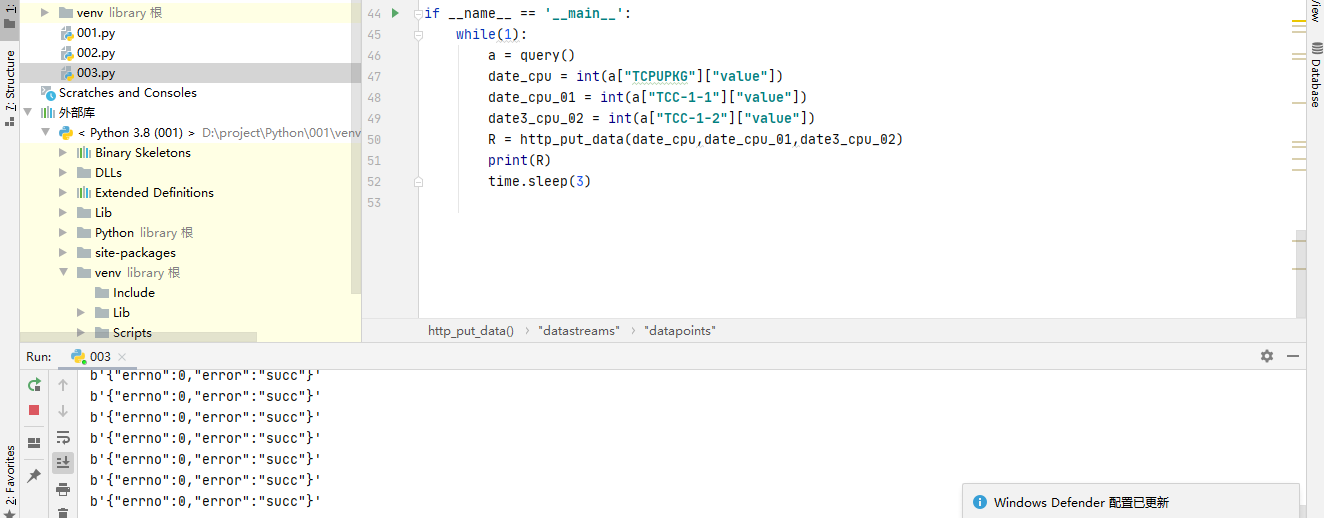
Task: Click Binary Skeletons library icon
Action: point(84,153)
